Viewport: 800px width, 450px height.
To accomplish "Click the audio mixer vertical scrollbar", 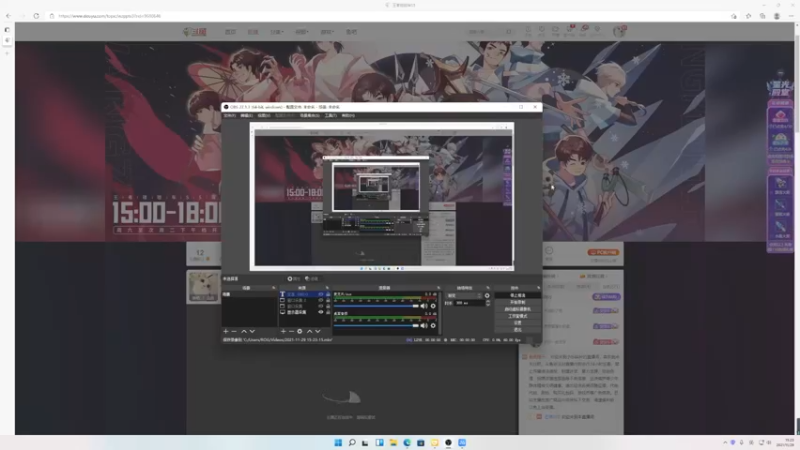I will pyautogui.click(x=439, y=312).
